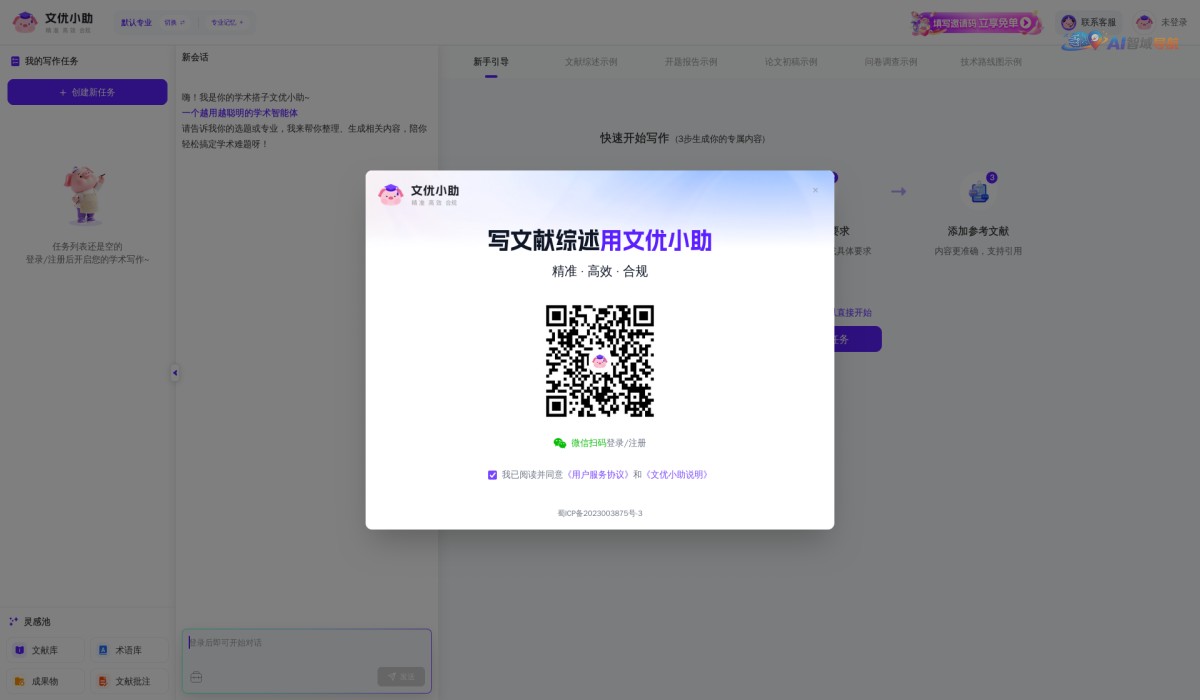Click the 我的写作任务 list icon
1200x700 pixels.
[x=15, y=61]
